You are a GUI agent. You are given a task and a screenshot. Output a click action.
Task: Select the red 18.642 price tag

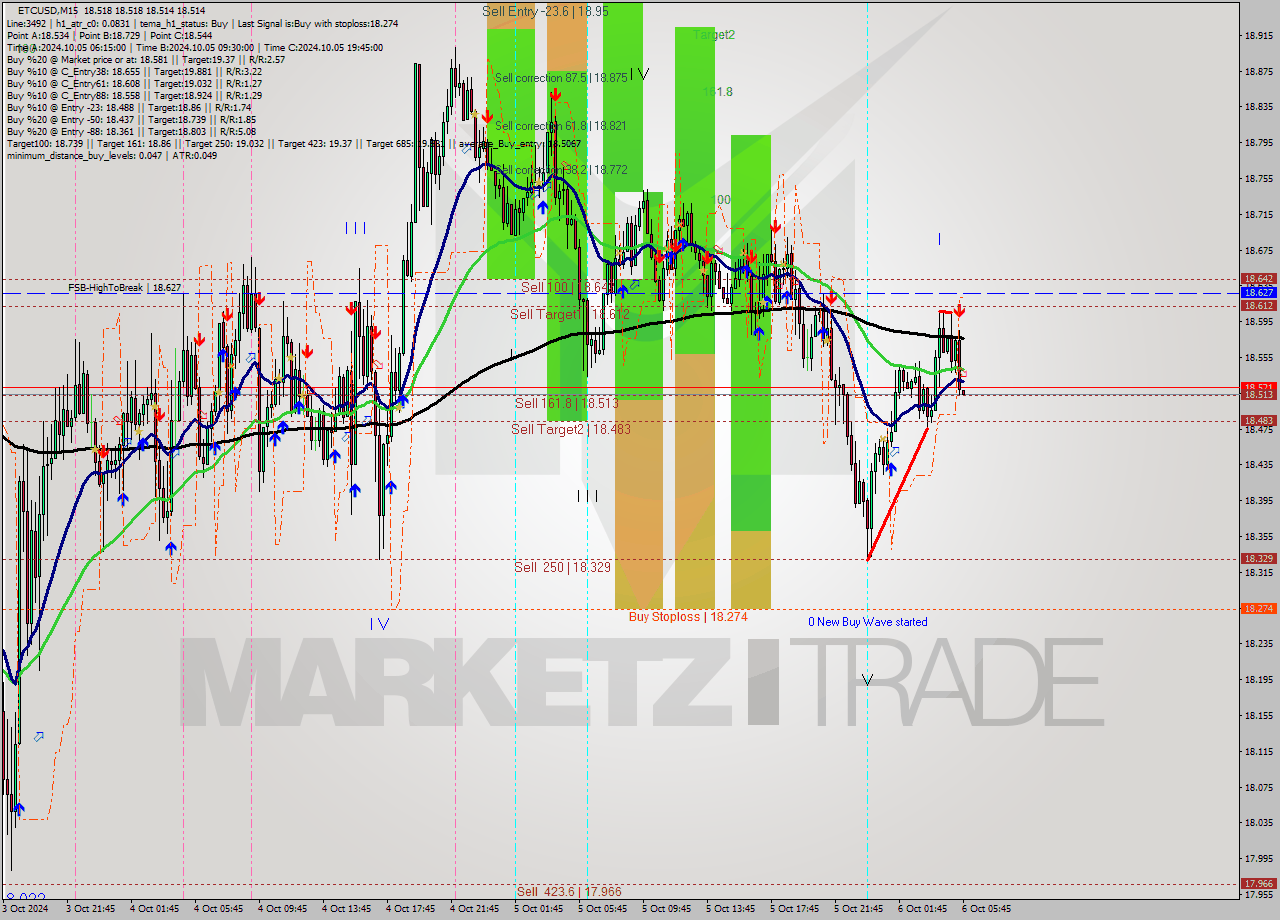coord(1258,279)
